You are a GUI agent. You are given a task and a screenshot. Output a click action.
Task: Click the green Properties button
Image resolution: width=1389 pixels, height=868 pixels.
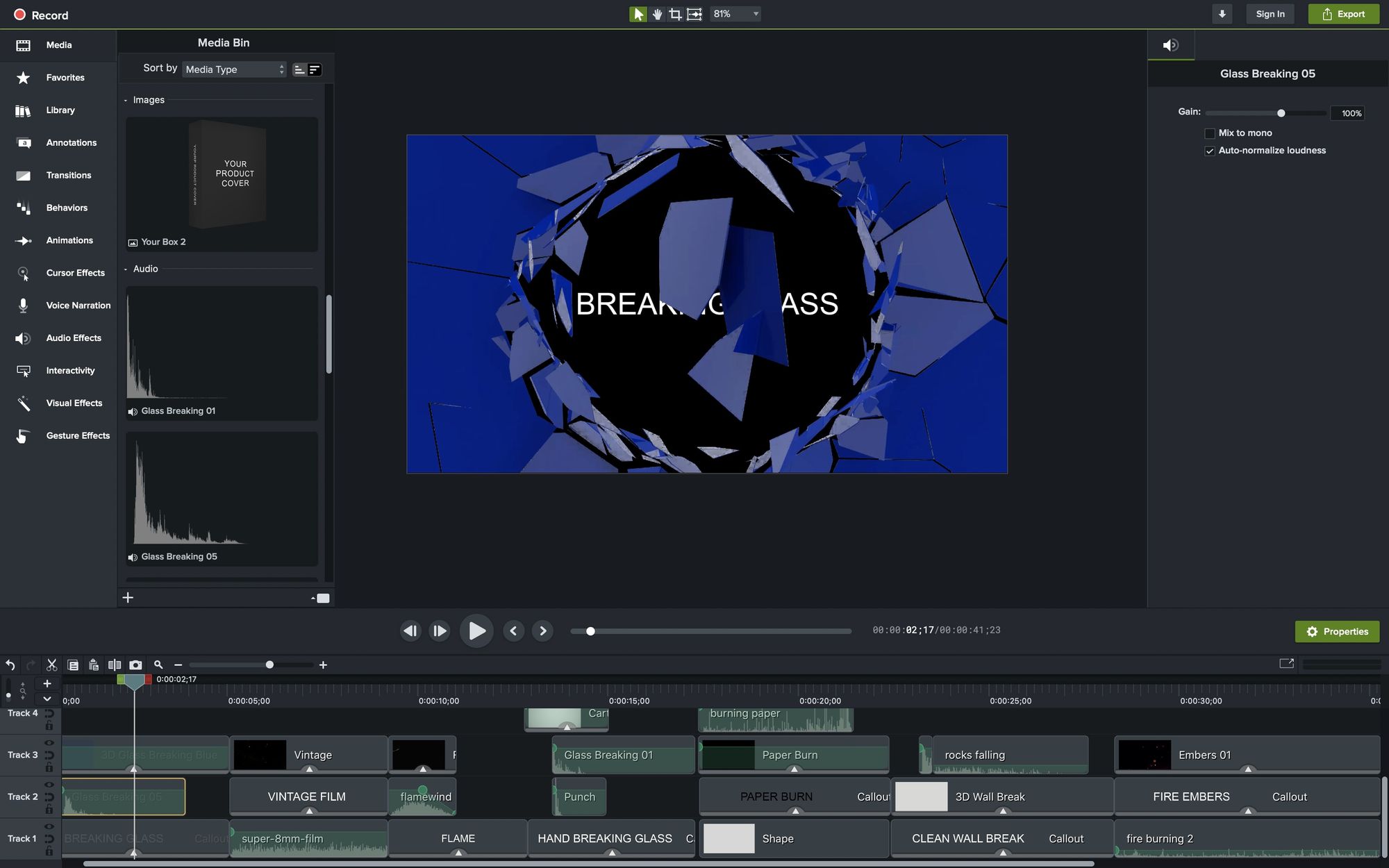[x=1337, y=631]
